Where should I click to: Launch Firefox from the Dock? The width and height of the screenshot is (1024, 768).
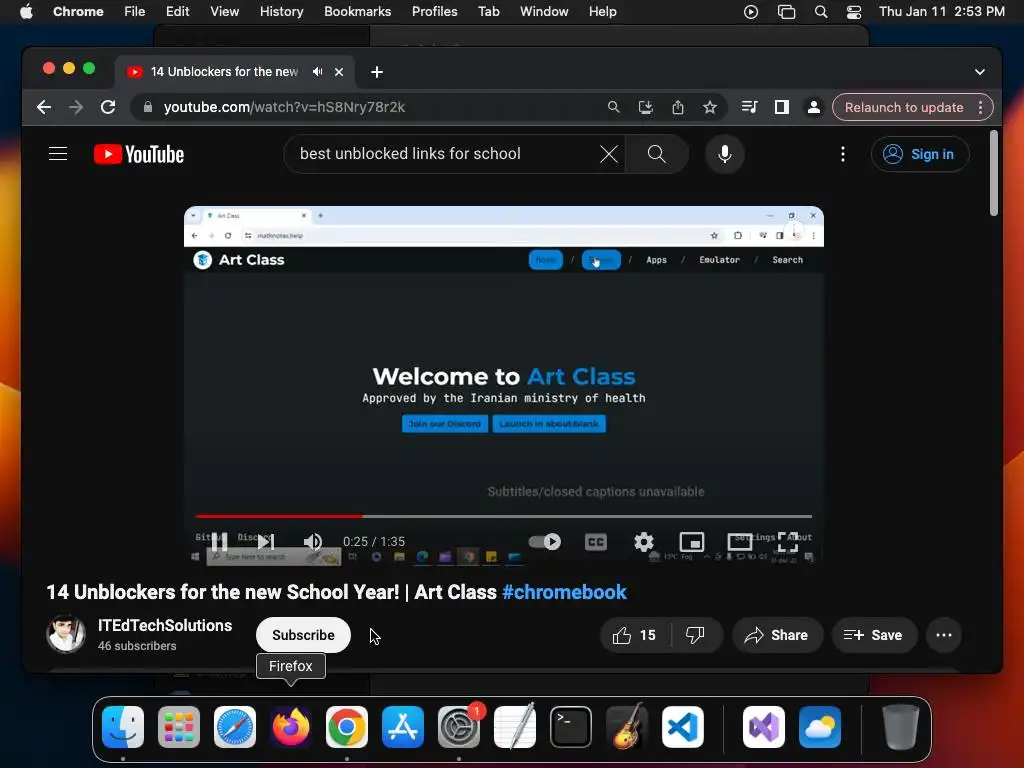click(x=291, y=726)
